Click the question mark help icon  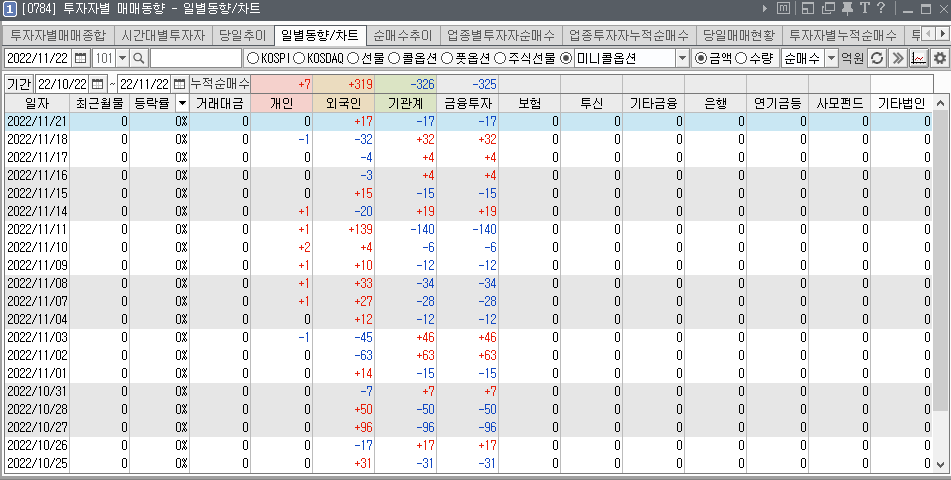tap(880, 9)
